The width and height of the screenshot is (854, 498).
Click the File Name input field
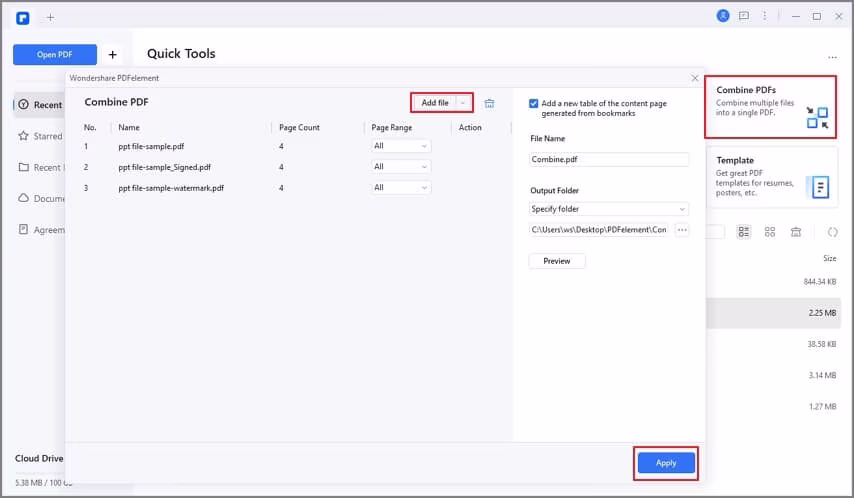tap(609, 159)
